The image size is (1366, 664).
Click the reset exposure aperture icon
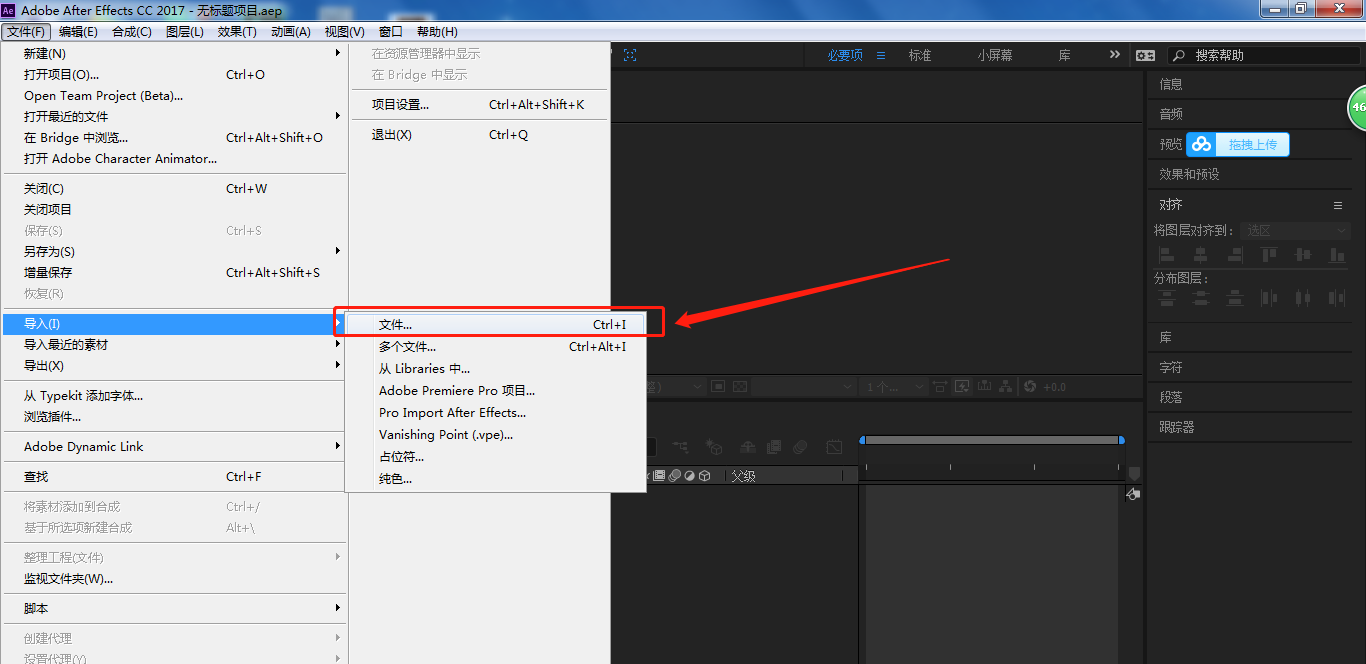pos(1031,387)
